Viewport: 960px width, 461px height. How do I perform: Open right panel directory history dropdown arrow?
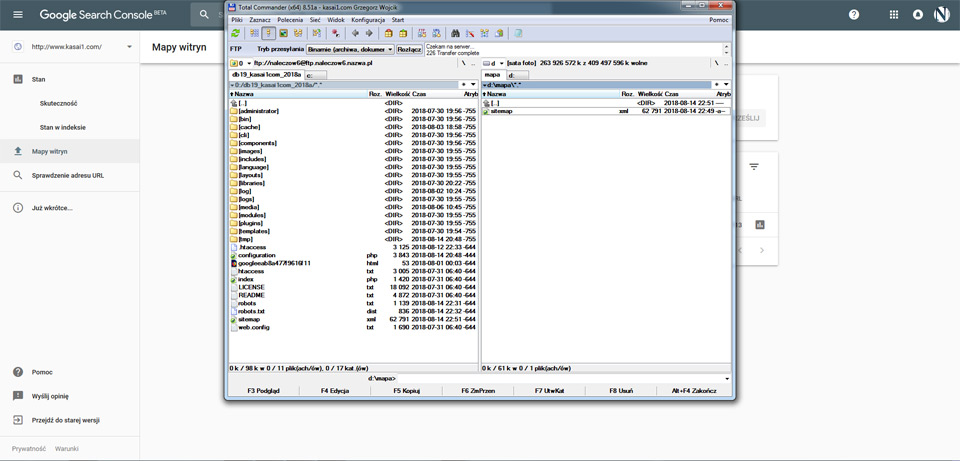click(726, 84)
